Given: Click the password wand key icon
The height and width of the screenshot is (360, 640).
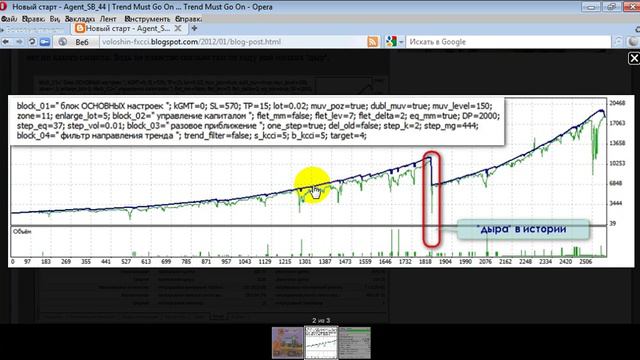Looking at the screenshot, I should [45, 42].
